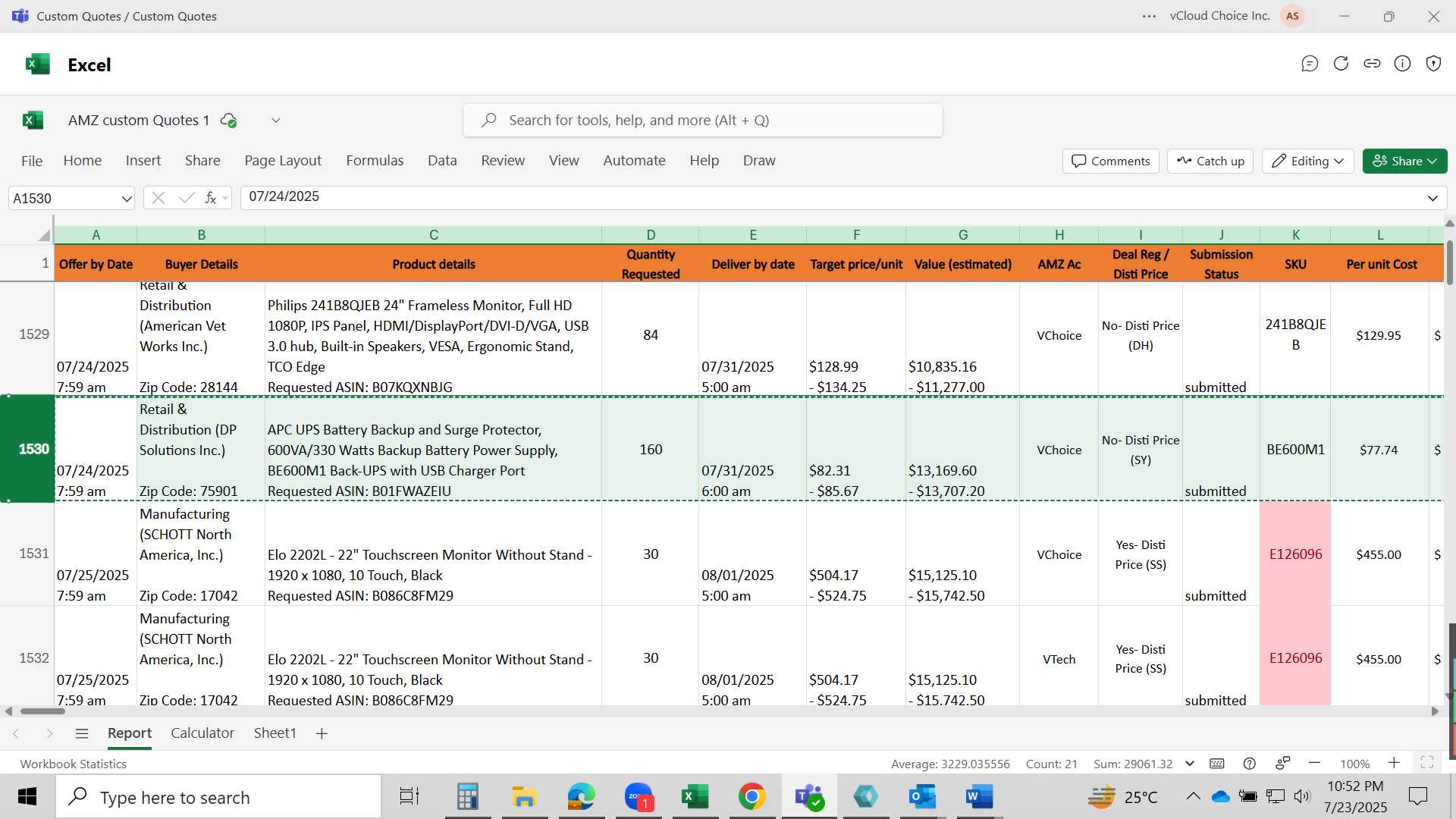Toggle full screen view icon

click(1426, 763)
